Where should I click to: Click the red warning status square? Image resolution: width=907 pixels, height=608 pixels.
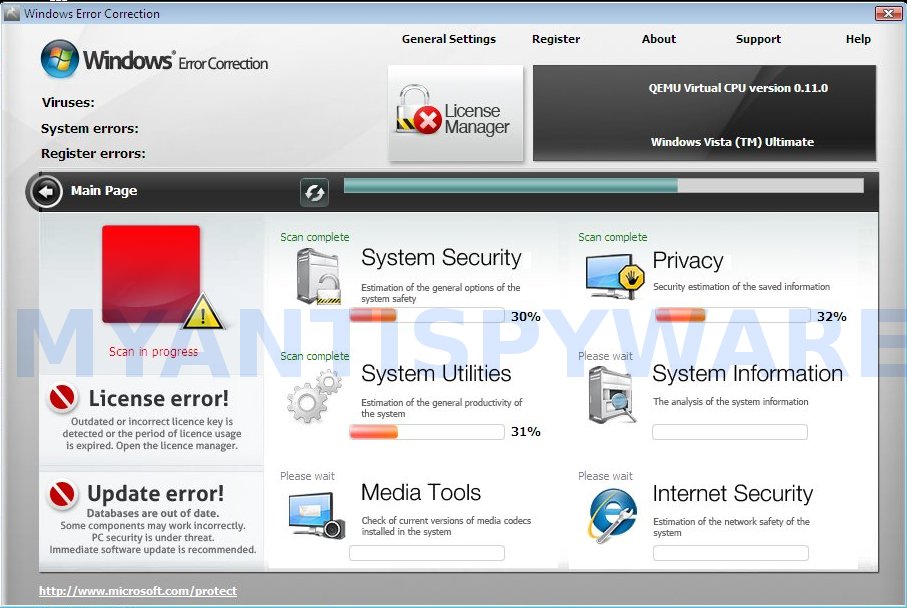coord(151,275)
